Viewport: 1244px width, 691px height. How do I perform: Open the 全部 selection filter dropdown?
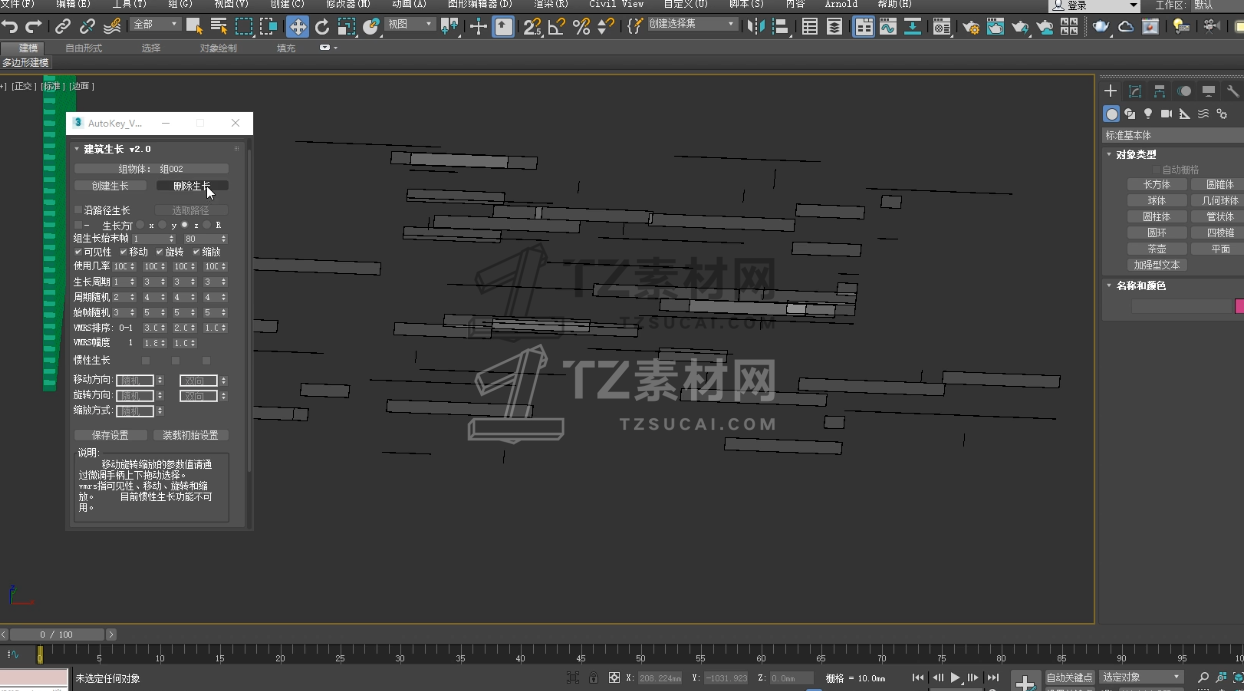coord(154,24)
